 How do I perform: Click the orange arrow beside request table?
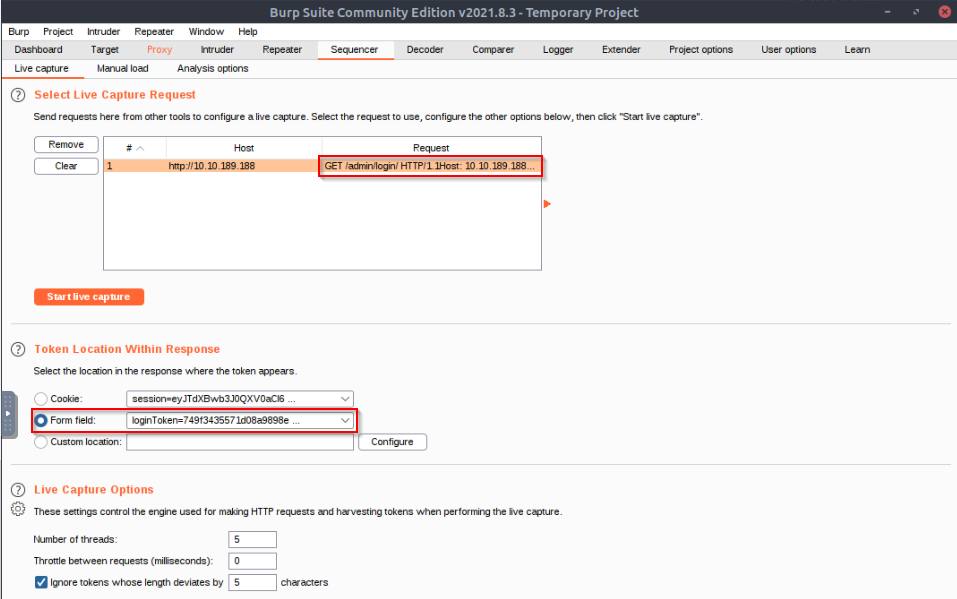[547, 204]
